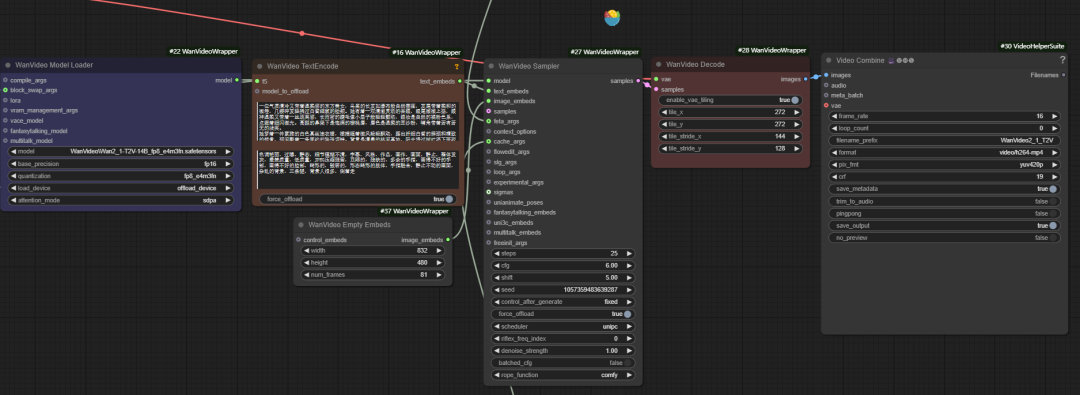Click the image_embeds output socket on Empty Embeds
The width and height of the screenshot is (1080, 395).
(x=448, y=240)
